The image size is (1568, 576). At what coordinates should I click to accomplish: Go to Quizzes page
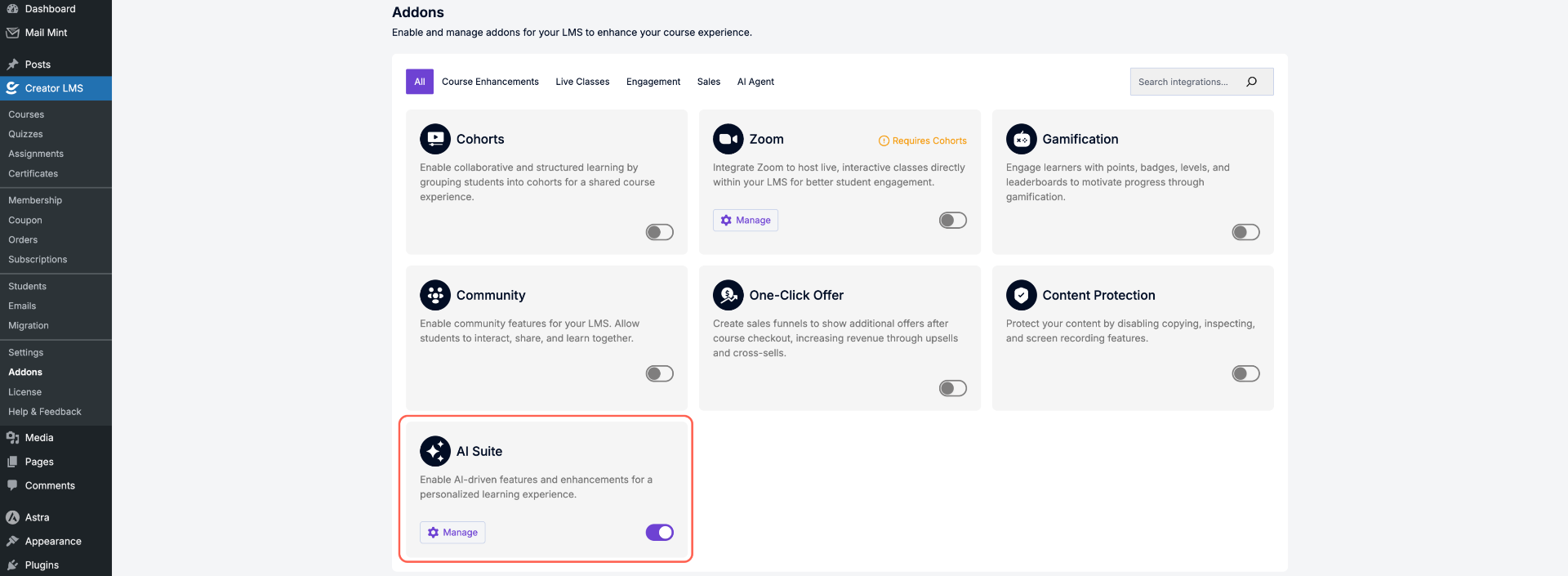pos(25,134)
